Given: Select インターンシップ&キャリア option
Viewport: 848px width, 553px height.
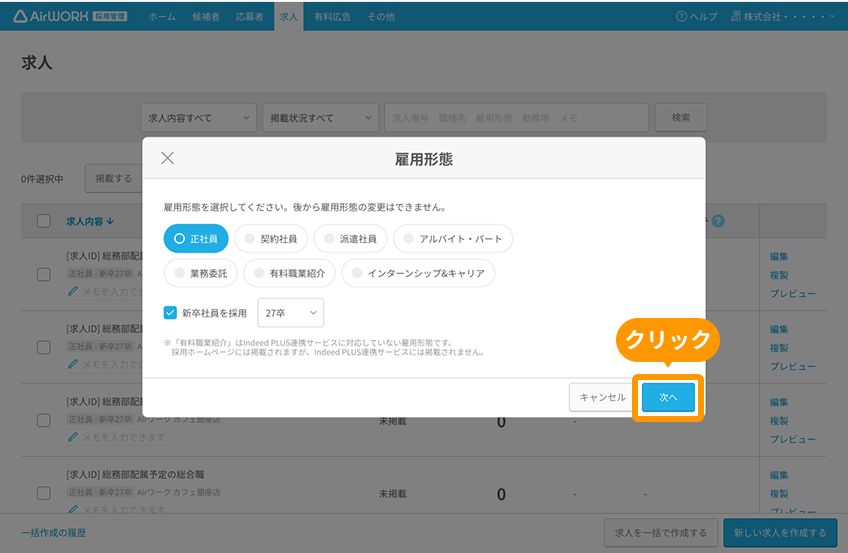Looking at the screenshot, I should pyautogui.click(x=418, y=273).
